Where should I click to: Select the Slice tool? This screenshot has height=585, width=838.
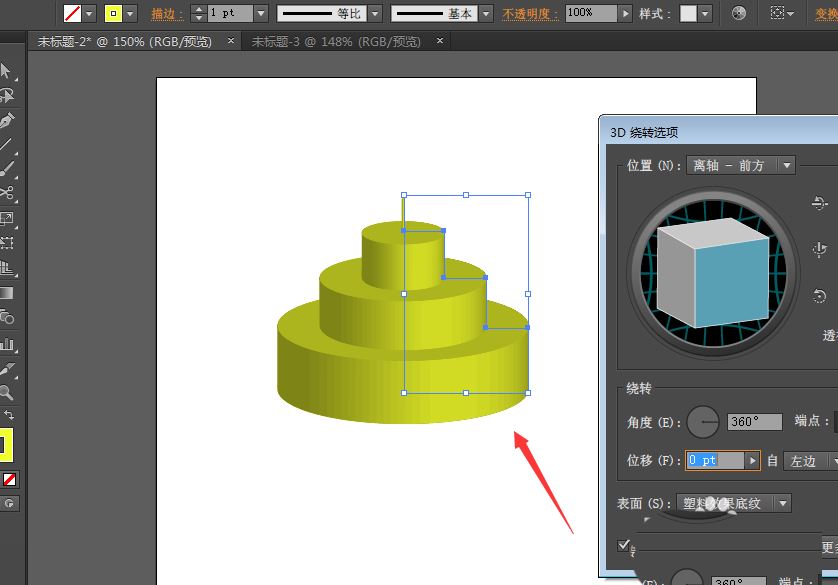[6, 369]
